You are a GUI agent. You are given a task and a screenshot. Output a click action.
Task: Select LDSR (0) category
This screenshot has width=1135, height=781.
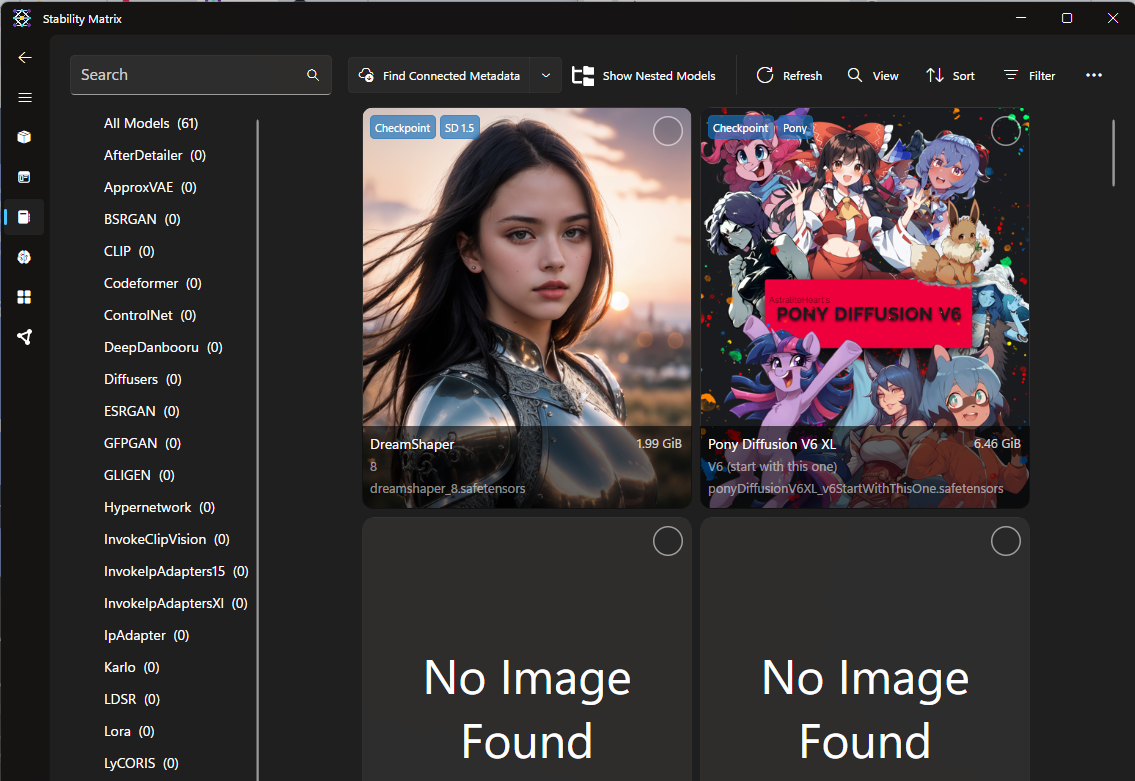132,698
